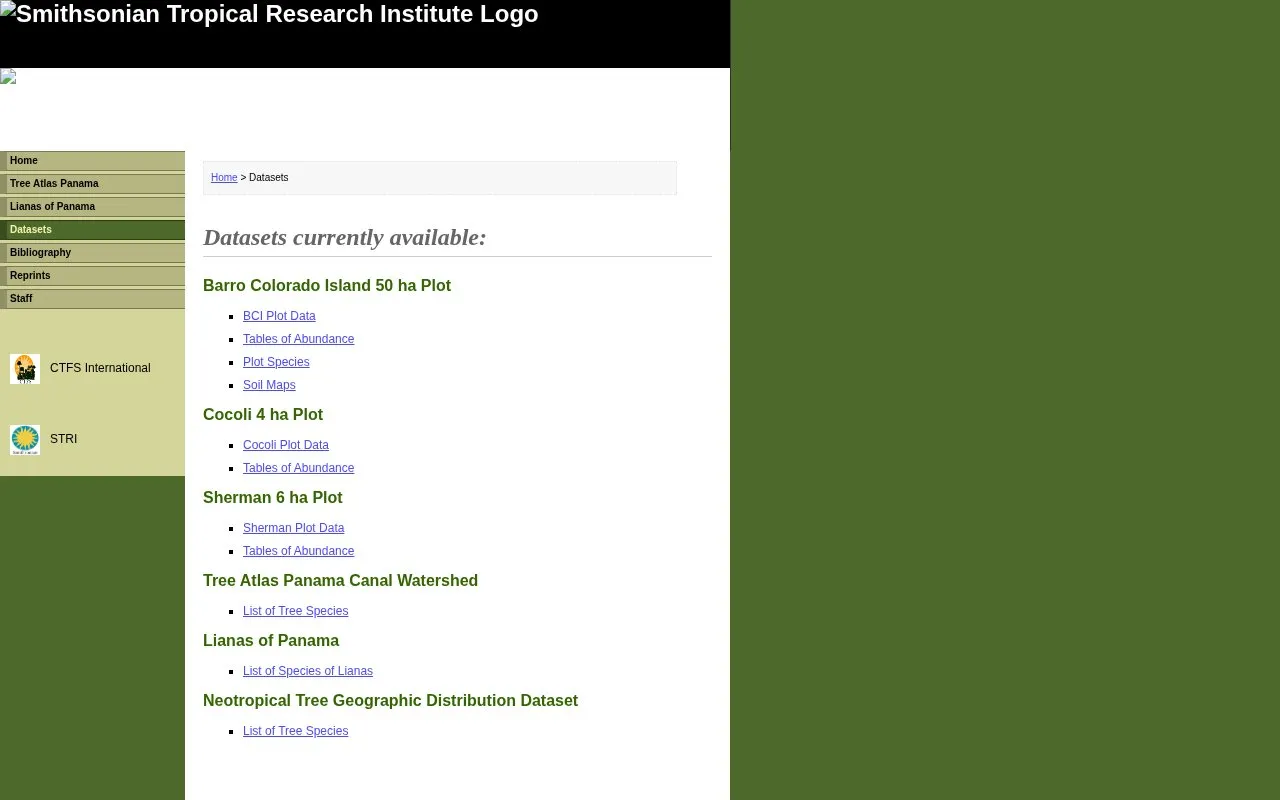
Task: Open the Plot Species link
Action: coord(276,362)
